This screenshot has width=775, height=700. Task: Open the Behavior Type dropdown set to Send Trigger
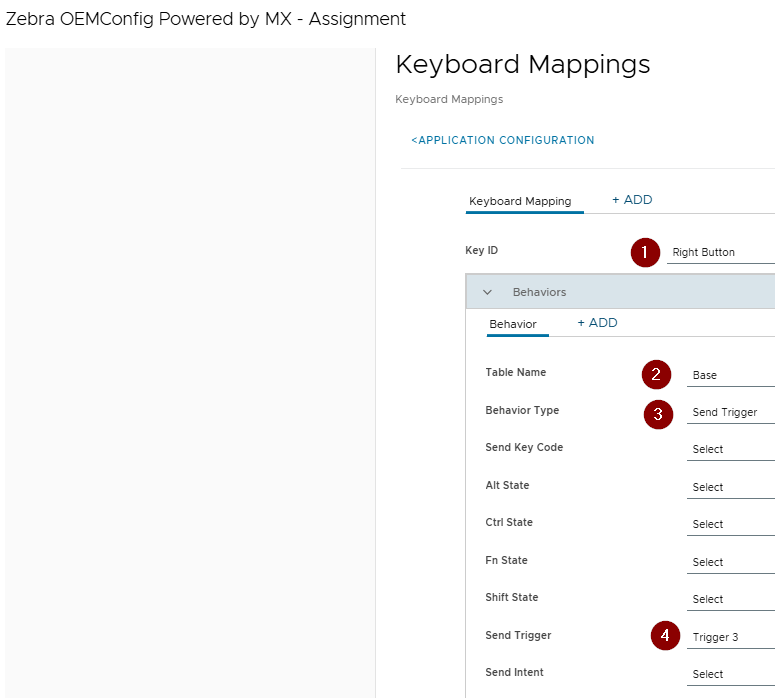(731, 412)
